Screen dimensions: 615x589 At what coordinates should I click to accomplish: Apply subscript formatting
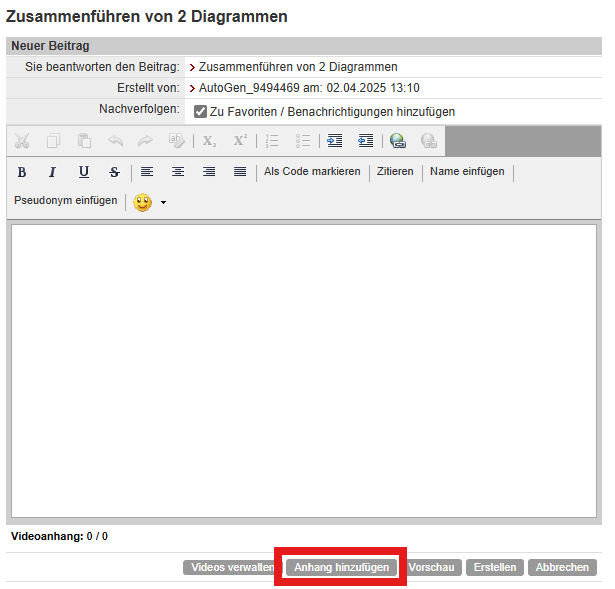(x=209, y=141)
